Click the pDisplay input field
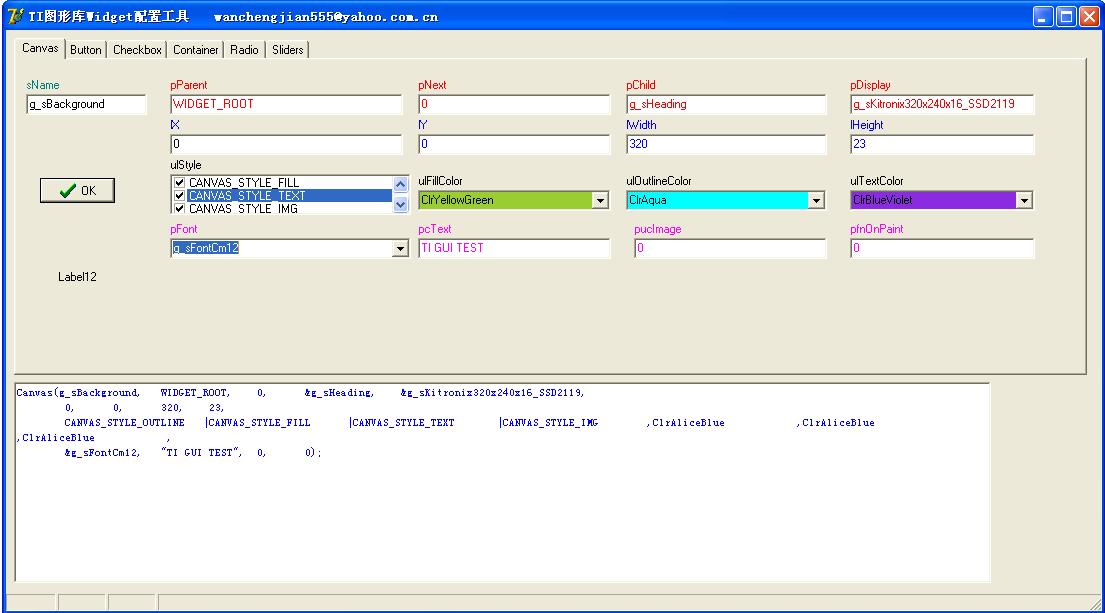1105x613 pixels. pos(942,104)
